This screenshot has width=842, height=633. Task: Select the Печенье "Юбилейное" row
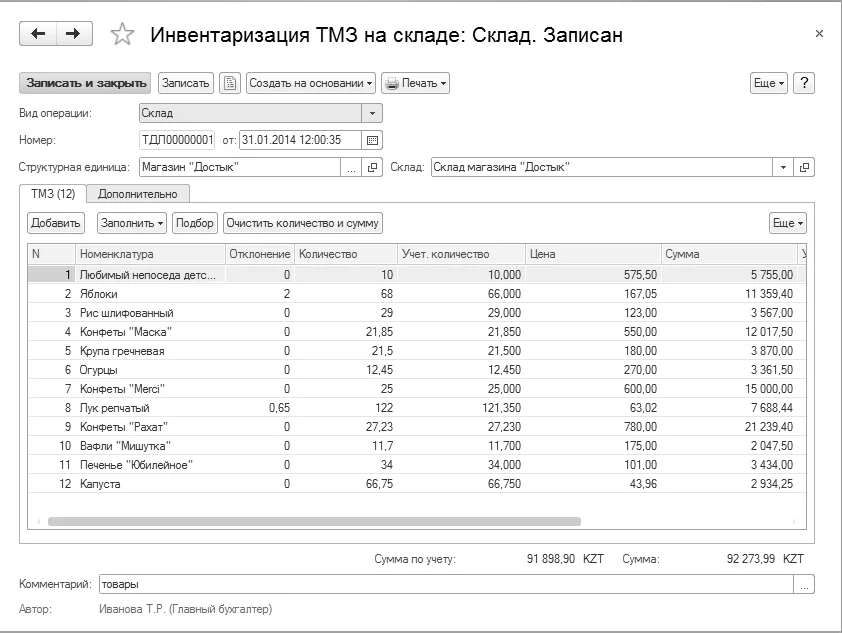click(417, 464)
